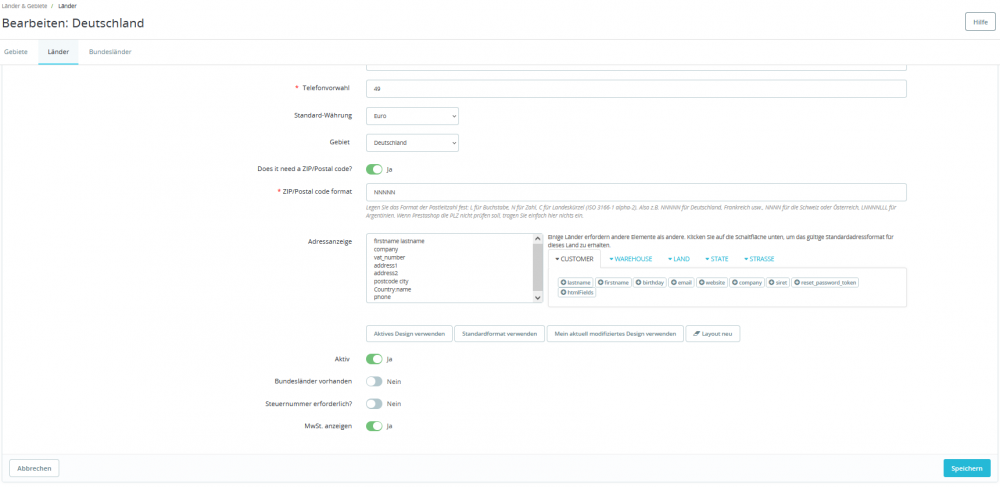Click Aktives Design verwenden button
Viewport: 1000px width, 487px height.
click(409, 333)
